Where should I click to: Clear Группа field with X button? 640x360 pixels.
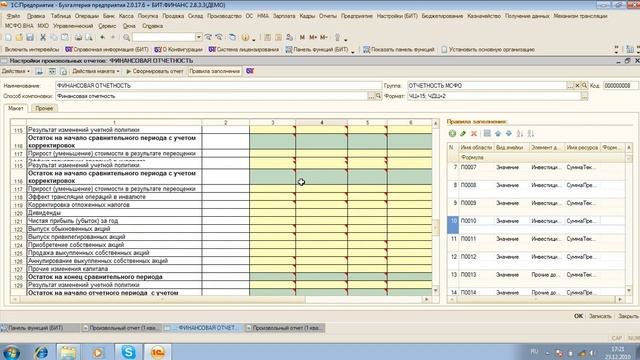577,86
